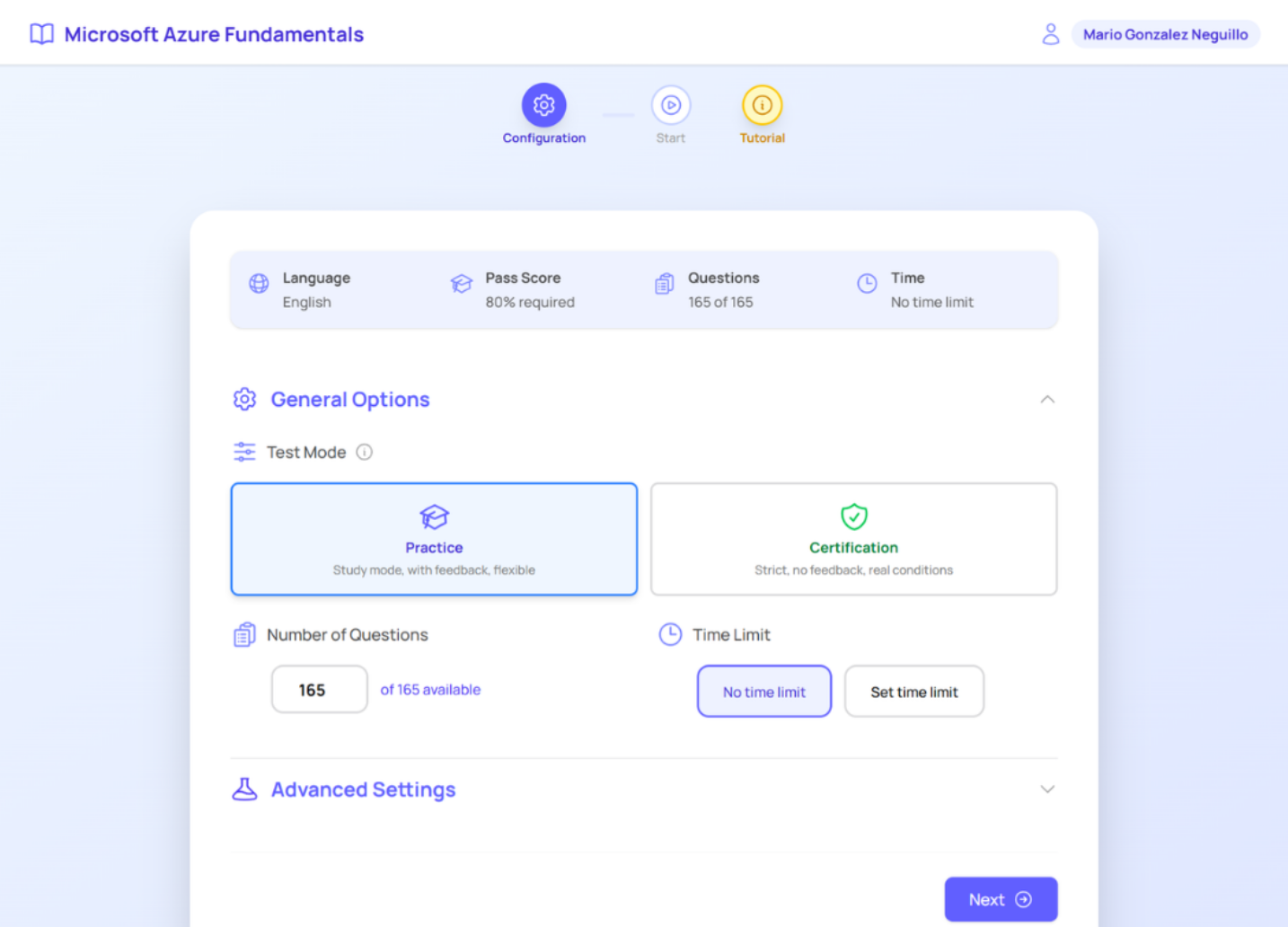Click the Tutorial step label
Viewport: 1288px width, 927px height.
tap(762, 138)
